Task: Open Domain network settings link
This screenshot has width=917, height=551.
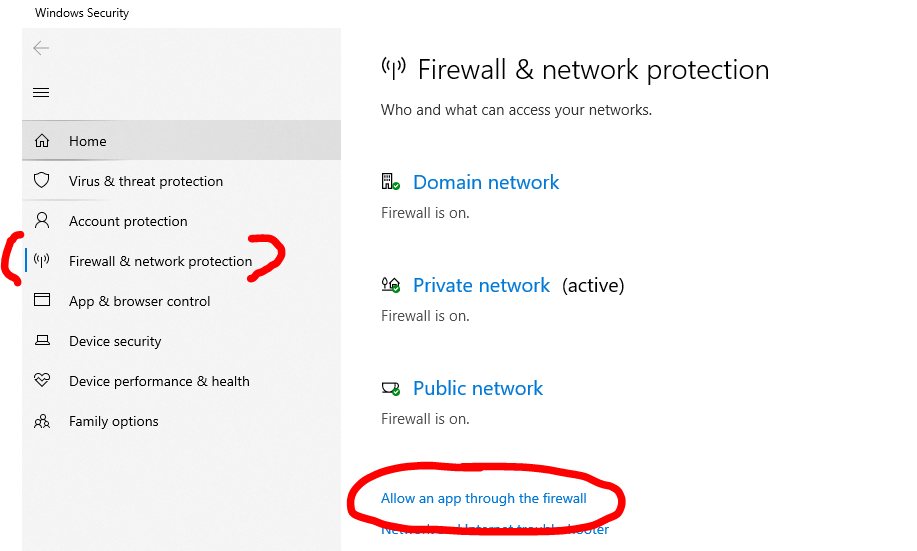Action: [x=486, y=182]
